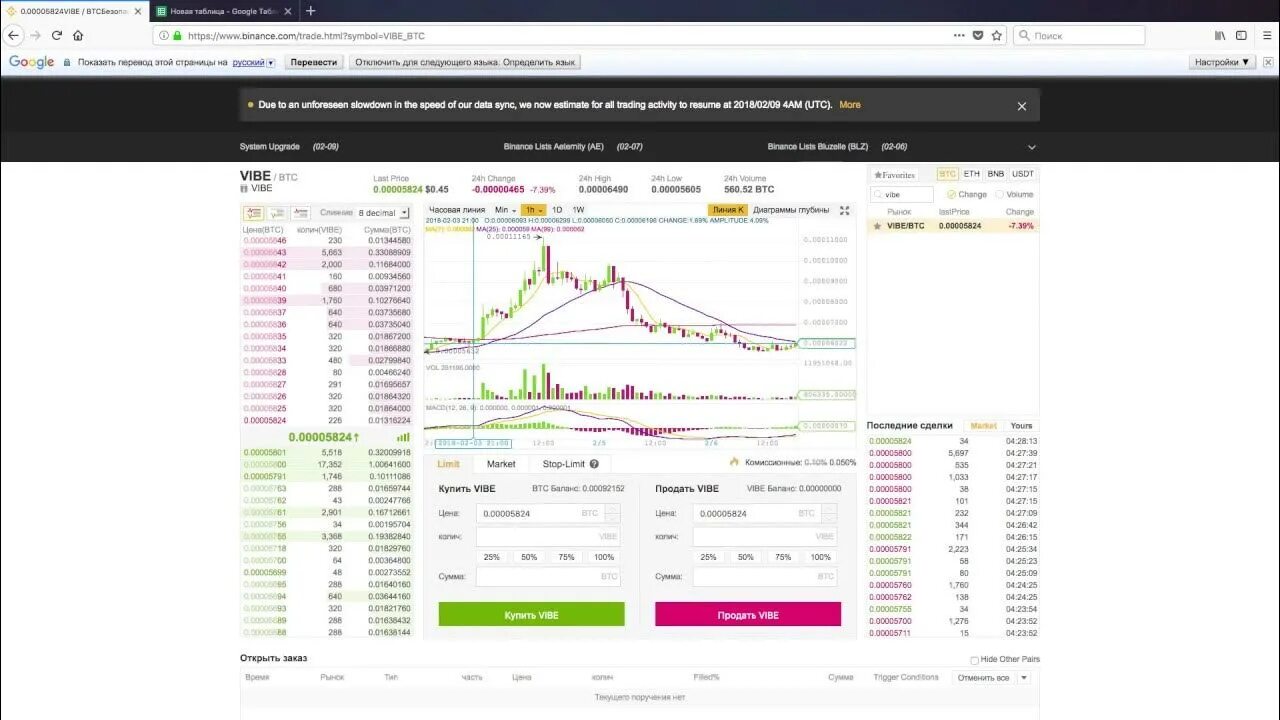Viewport: 1280px width, 720px height.
Task: Open the 1h interval dropdown on chart
Action: (x=534, y=210)
